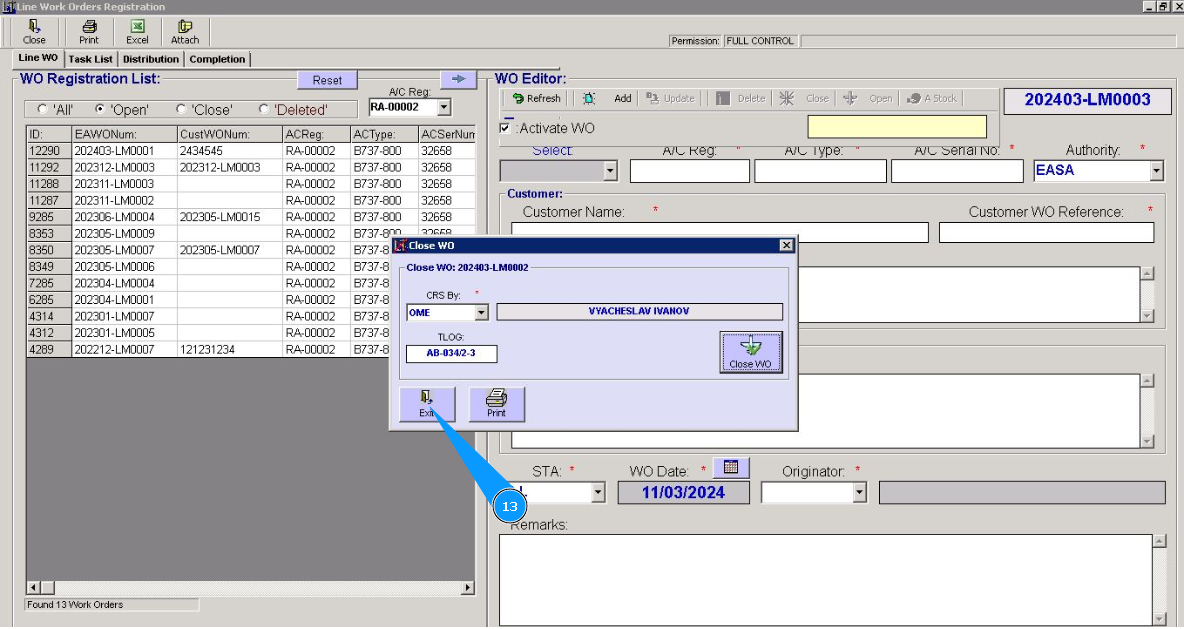
Task: Export list with the Excel icon
Action: [137, 31]
